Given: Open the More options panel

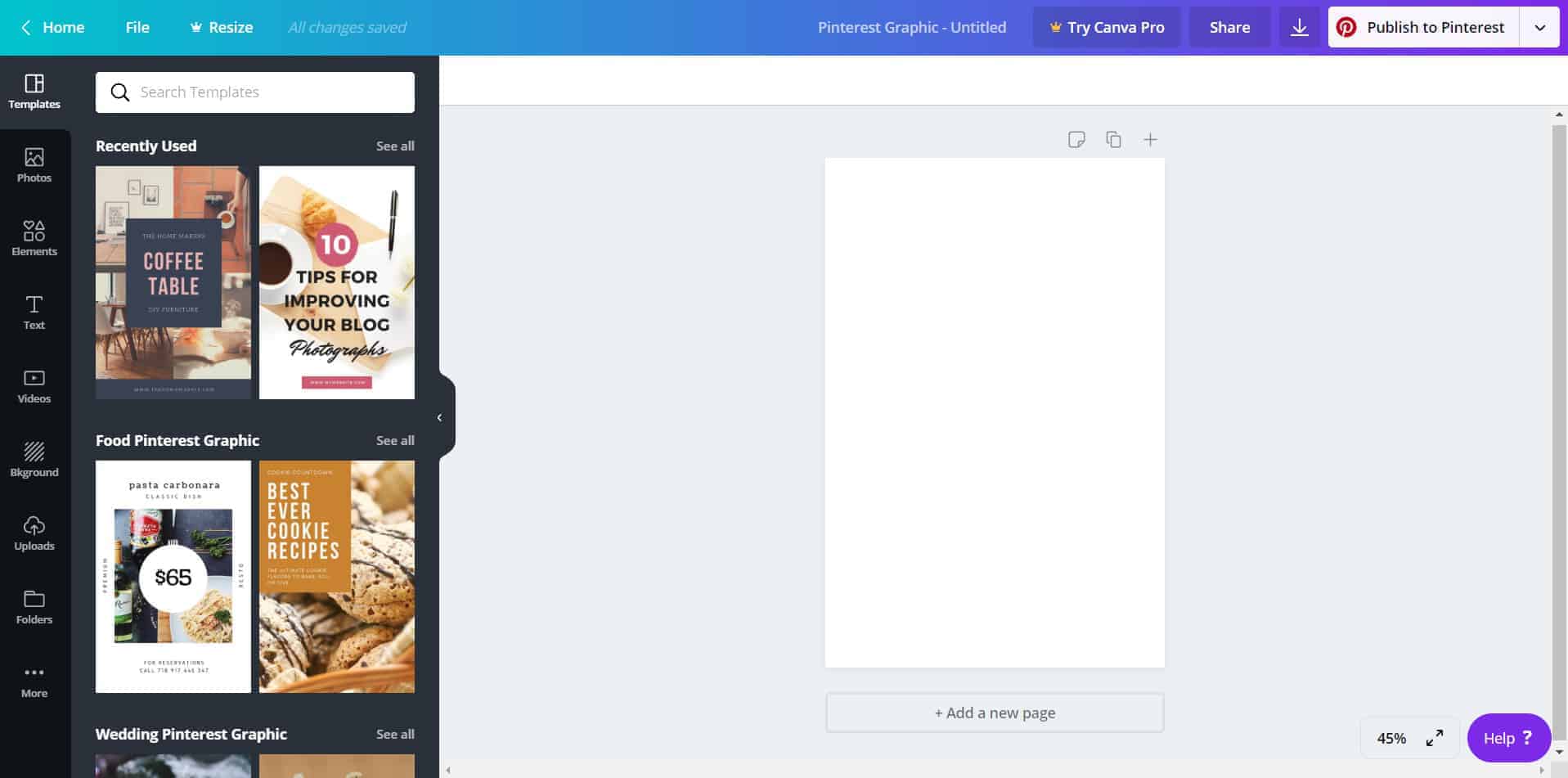Looking at the screenshot, I should pos(34,681).
